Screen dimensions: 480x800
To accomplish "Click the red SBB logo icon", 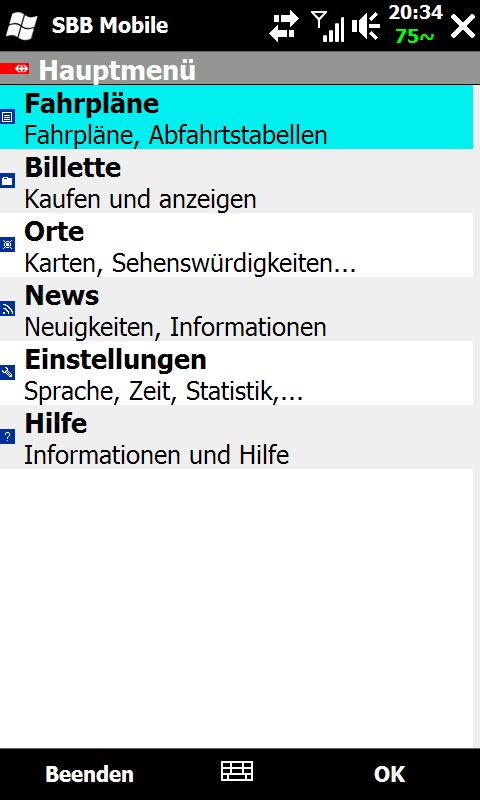I will click(15, 68).
